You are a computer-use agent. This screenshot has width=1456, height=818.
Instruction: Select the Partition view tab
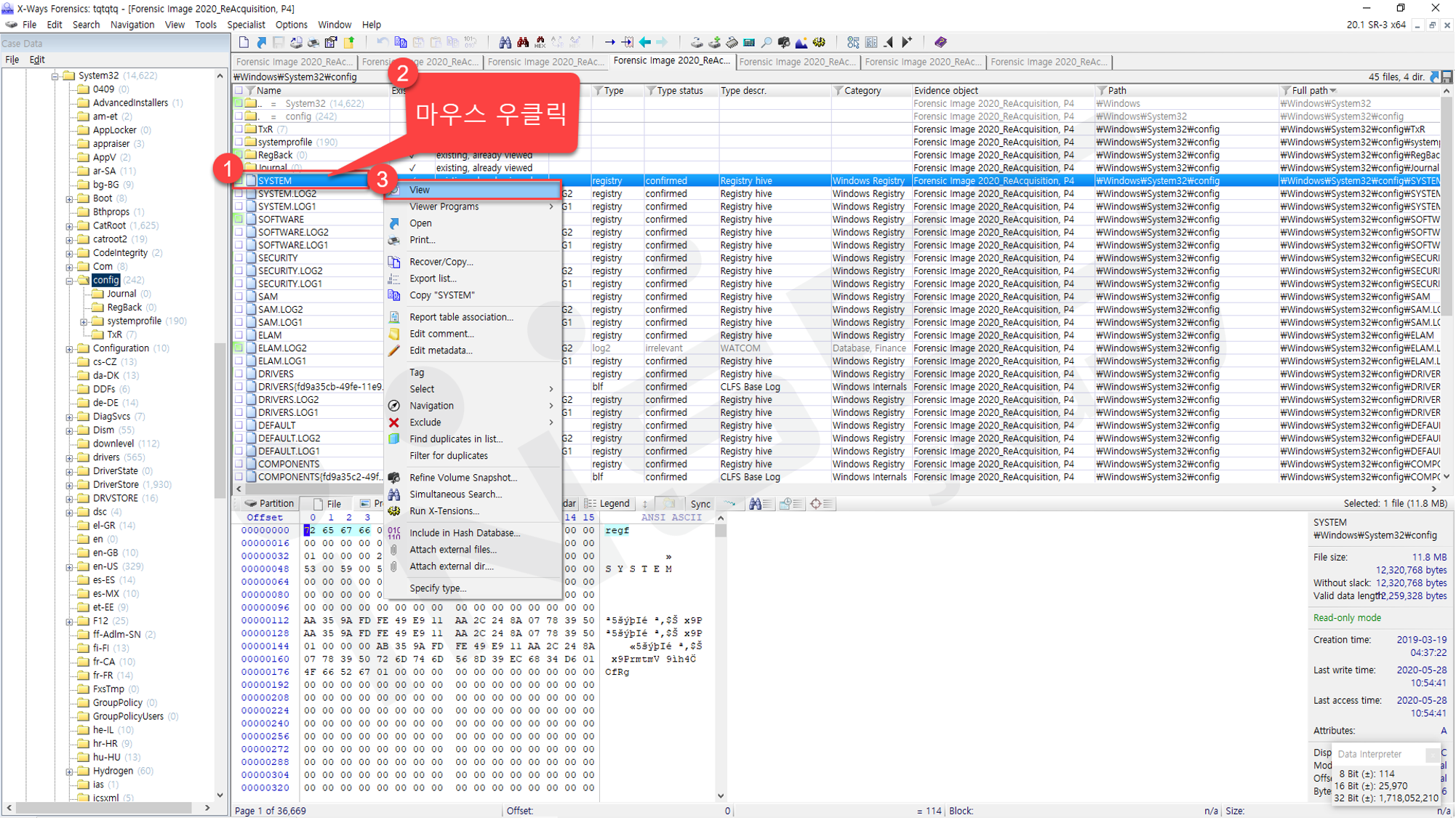click(x=270, y=504)
